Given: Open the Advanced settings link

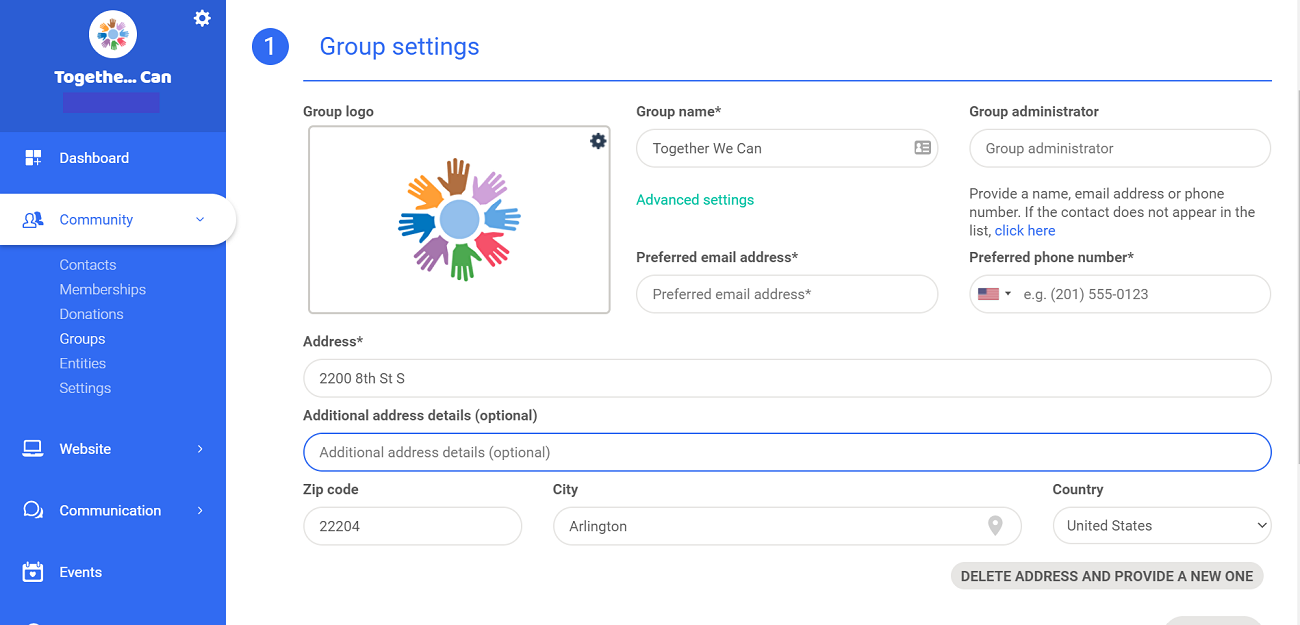Looking at the screenshot, I should 695,199.
